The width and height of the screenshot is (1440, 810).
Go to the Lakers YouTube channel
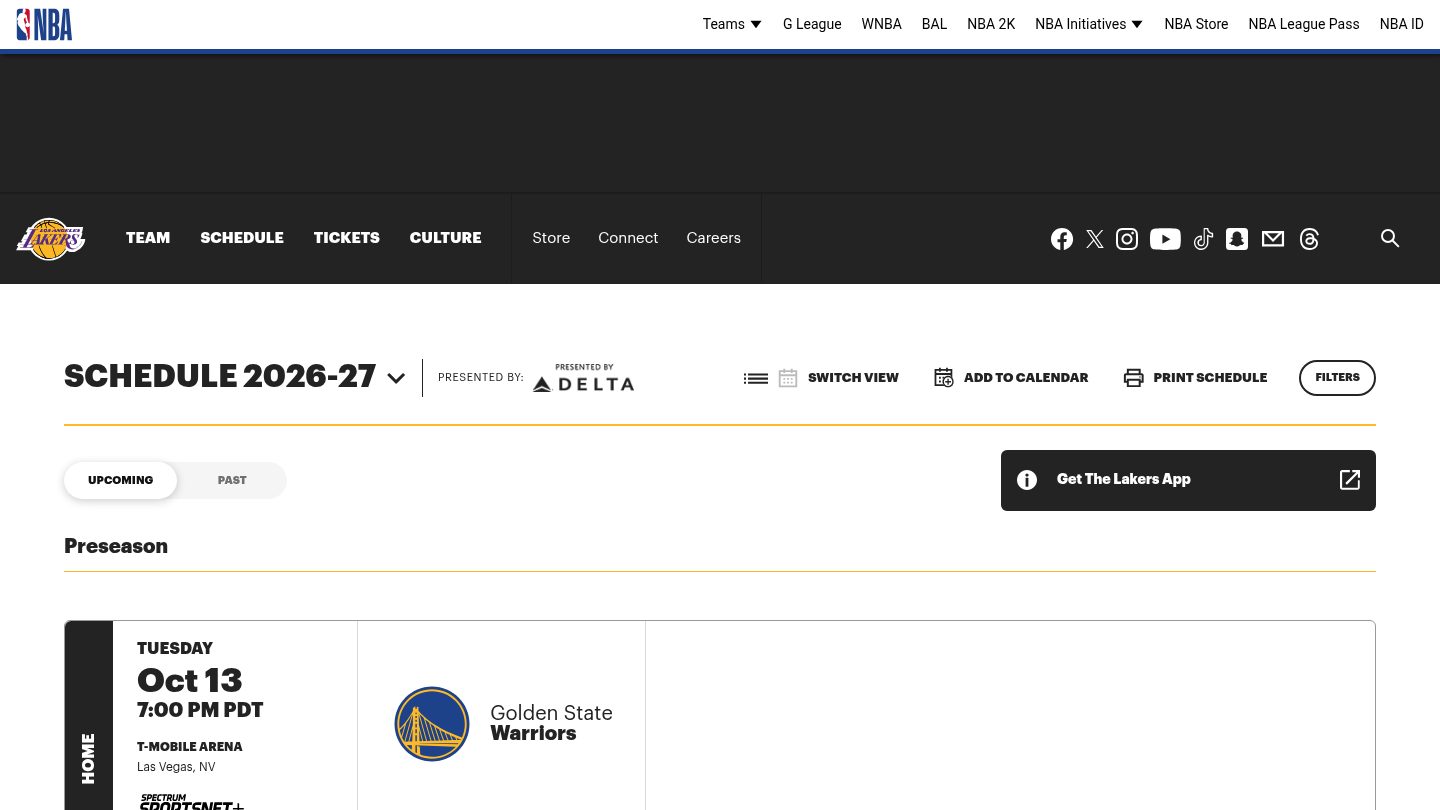click(x=1165, y=239)
